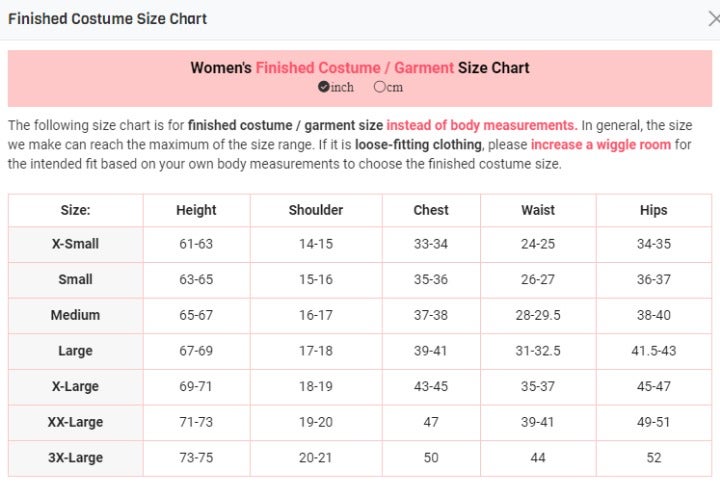
Task: Click the XX-Large size row label
Action: tap(75, 422)
